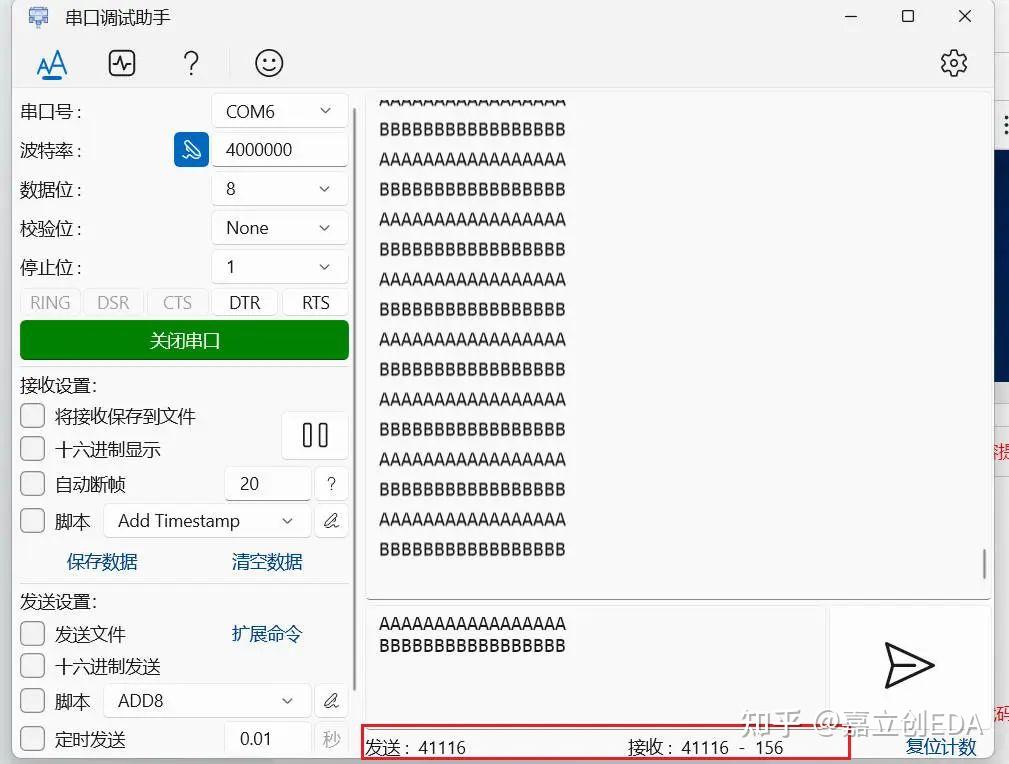This screenshot has height=764, width=1009.
Task: Open the 校验位 parity dropdown showing None
Action: (279, 227)
